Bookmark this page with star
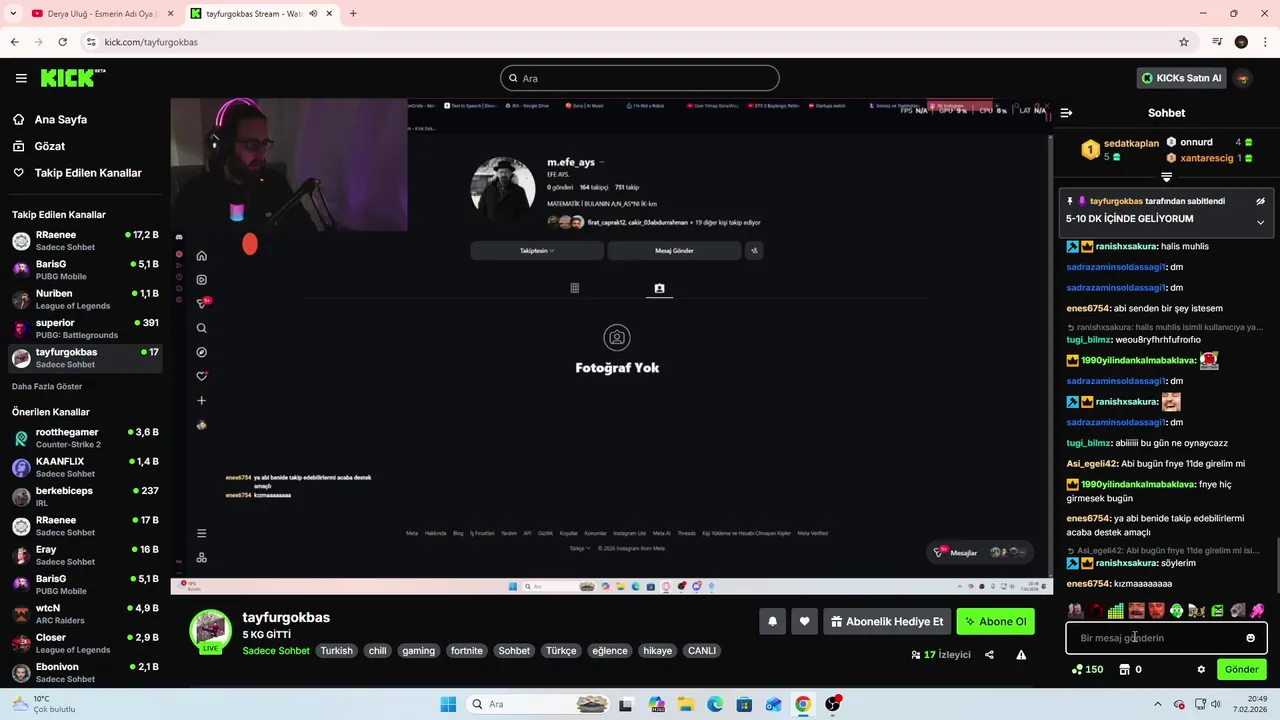This screenshot has height=720, width=1280. click(x=1184, y=42)
